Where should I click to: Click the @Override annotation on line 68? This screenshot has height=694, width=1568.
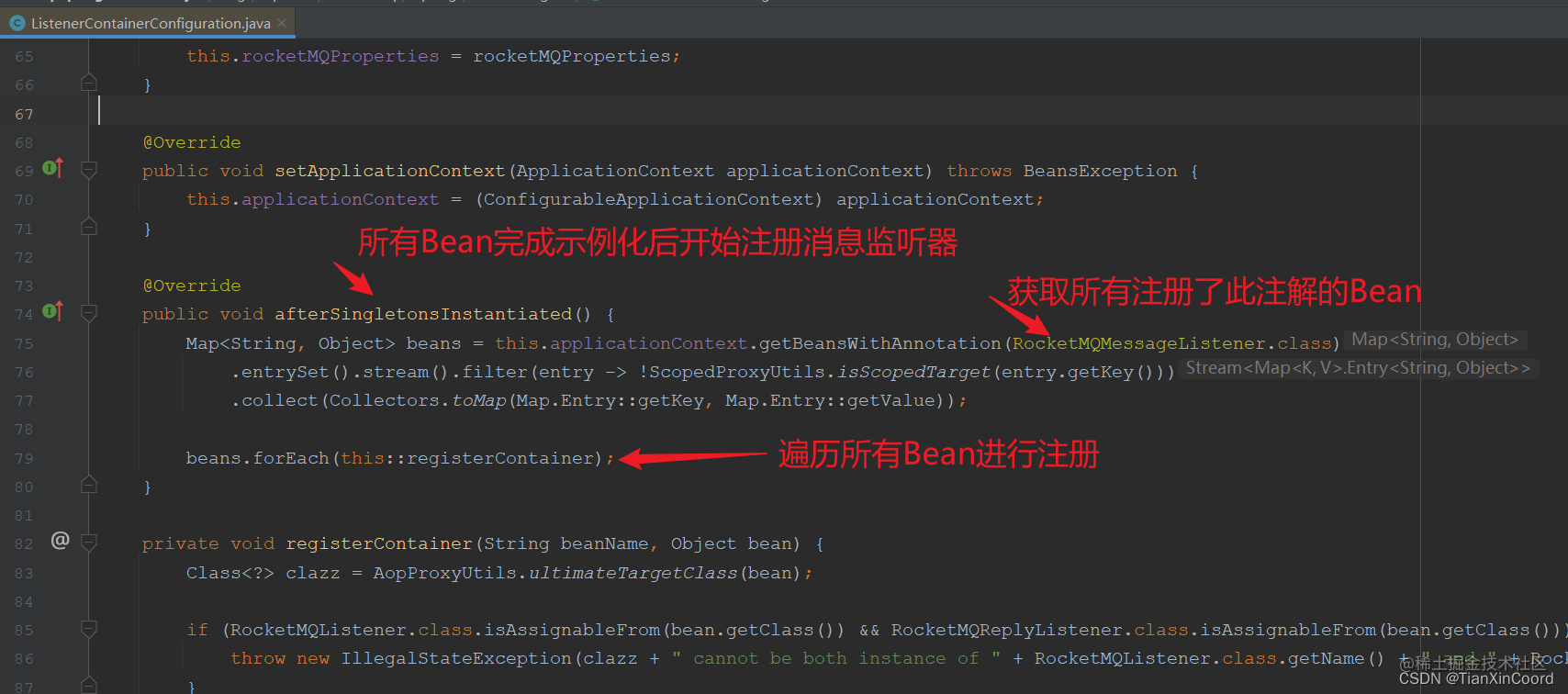pyautogui.click(x=192, y=142)
